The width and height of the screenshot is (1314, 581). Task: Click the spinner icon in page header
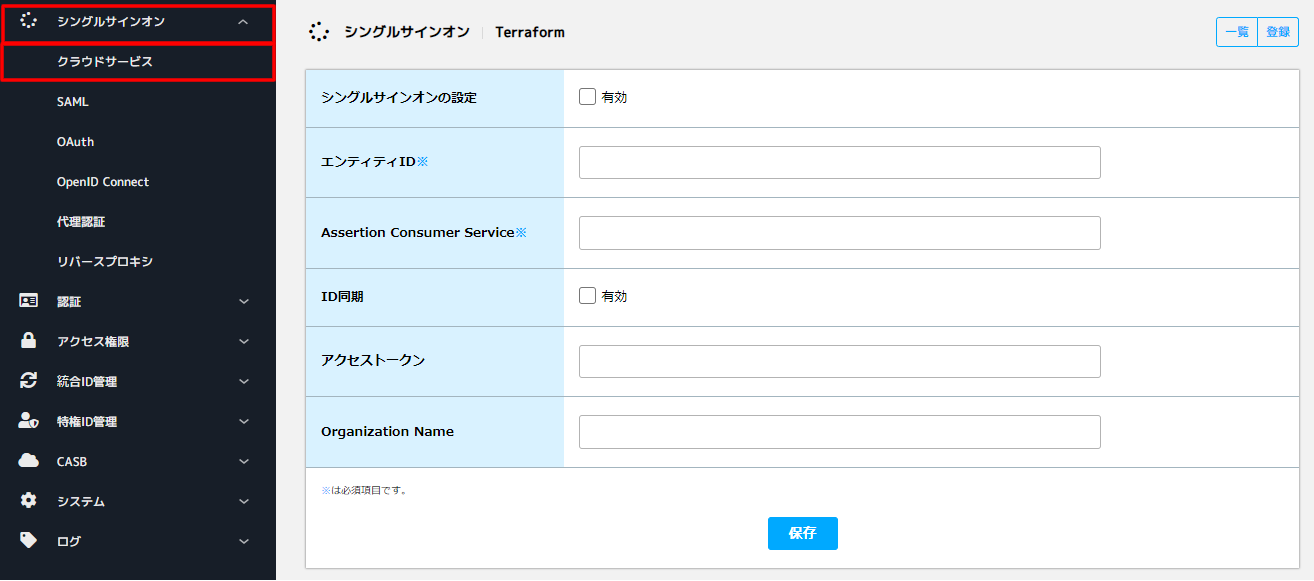pyautogui.click(x=319, y=32)
